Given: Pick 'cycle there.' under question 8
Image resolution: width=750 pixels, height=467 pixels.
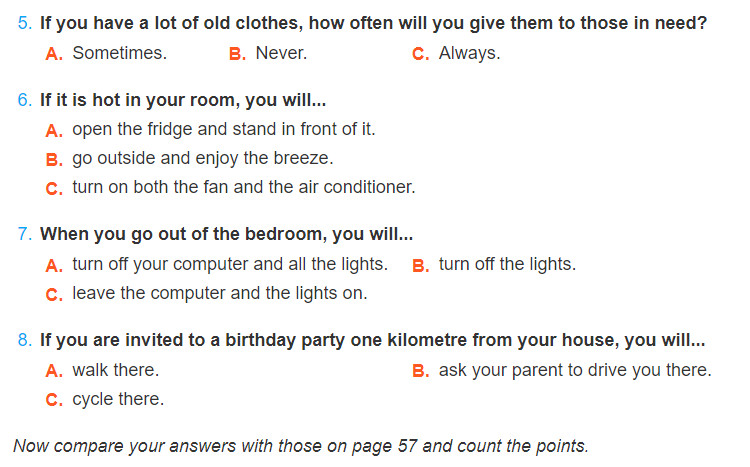Looking at the screenshot, I should tap(118, 399).
